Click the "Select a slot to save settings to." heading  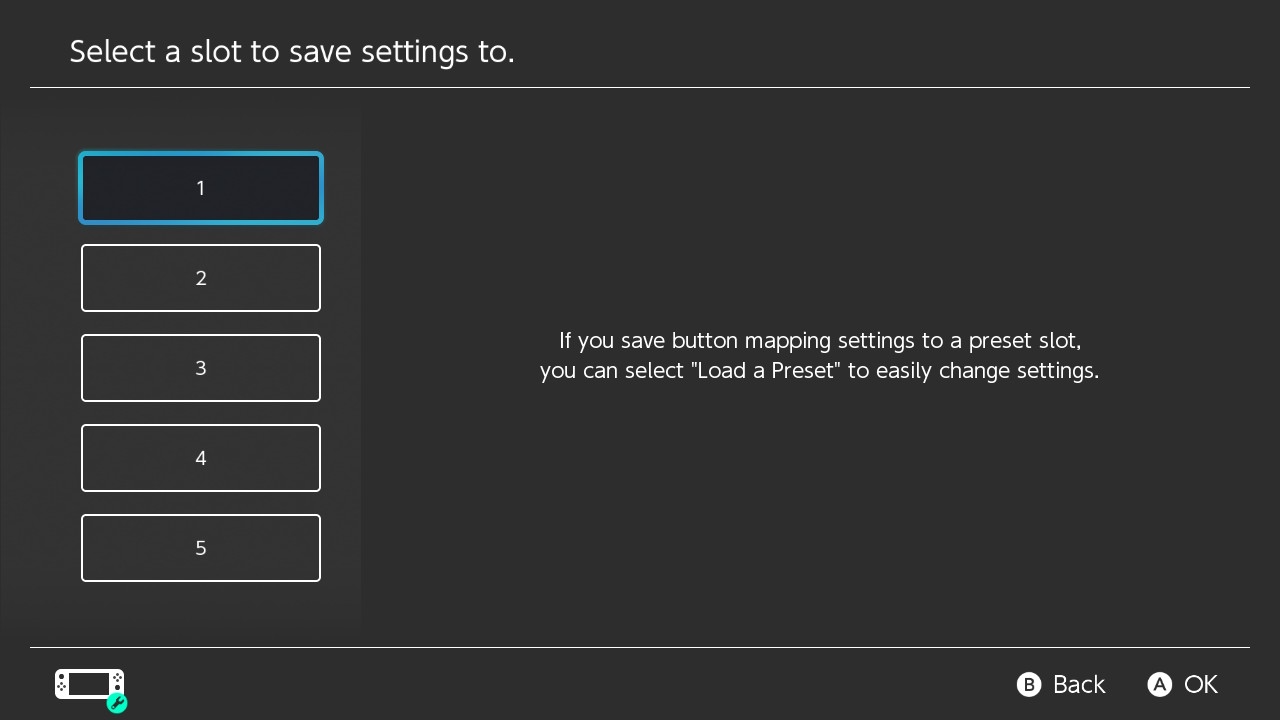click(292, 51)
